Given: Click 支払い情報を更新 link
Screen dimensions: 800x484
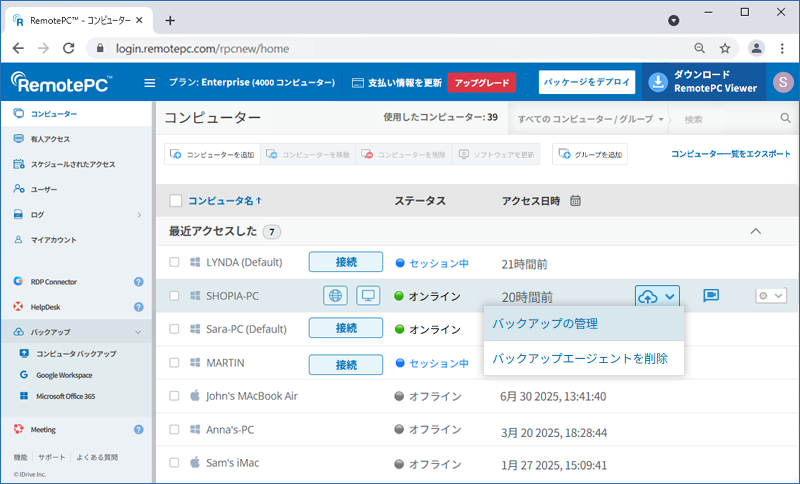Looking at the screenshot, I should tap(397, 83).
